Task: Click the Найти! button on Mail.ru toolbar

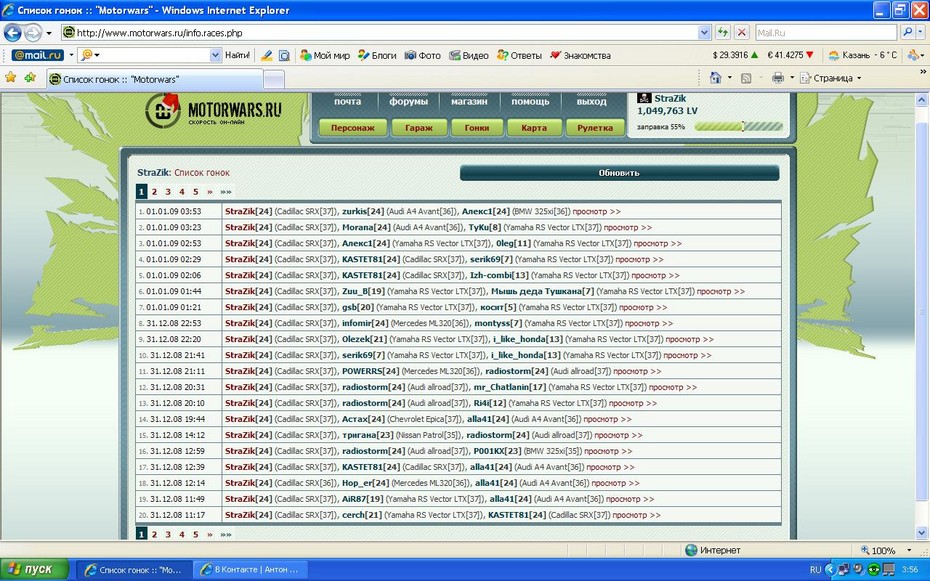Action: tap(237, 55)
